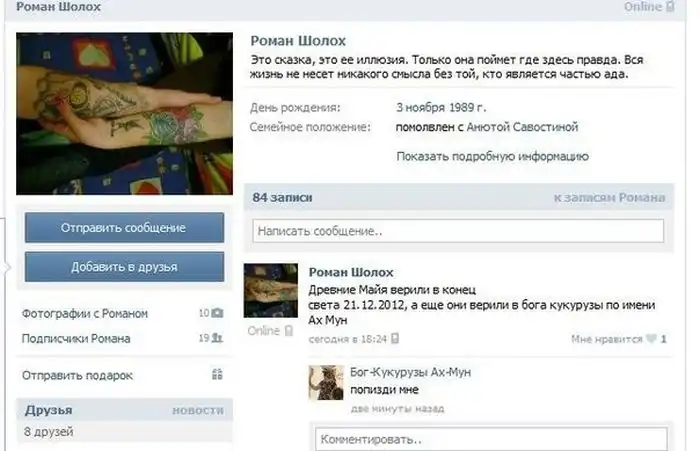
Task: Click the mobile icon next to post timestamp
Action: tap(395, 339)
